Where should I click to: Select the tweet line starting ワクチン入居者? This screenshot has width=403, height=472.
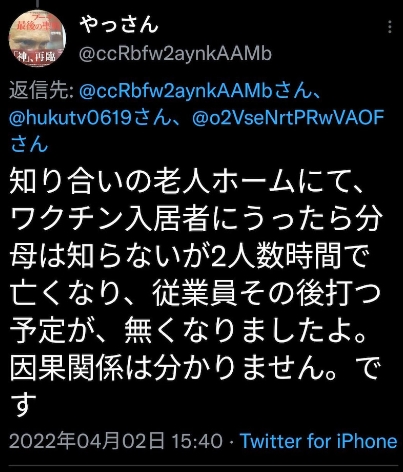coord(196,219)
